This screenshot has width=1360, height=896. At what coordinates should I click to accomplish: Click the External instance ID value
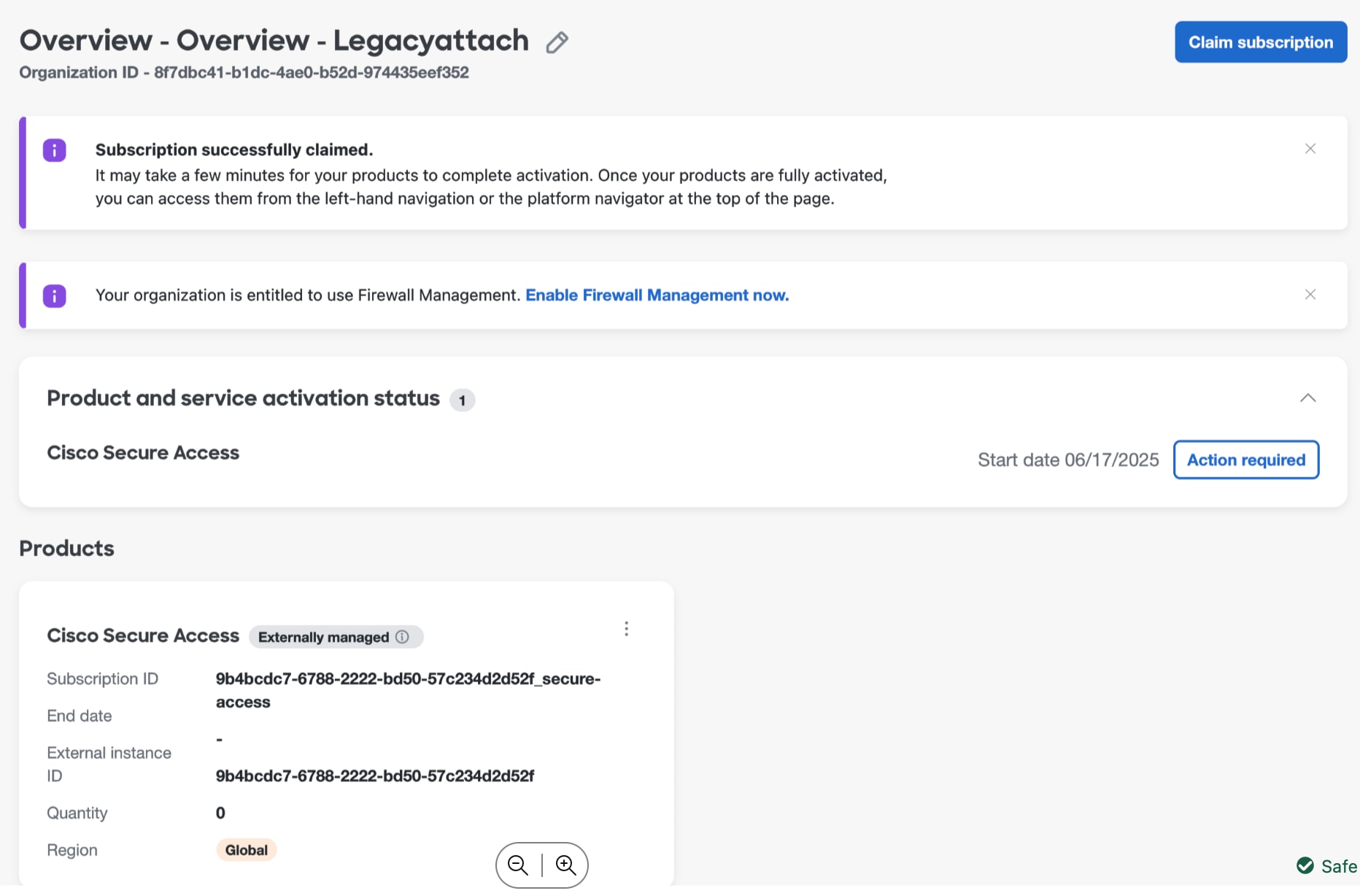pos(375,776)
